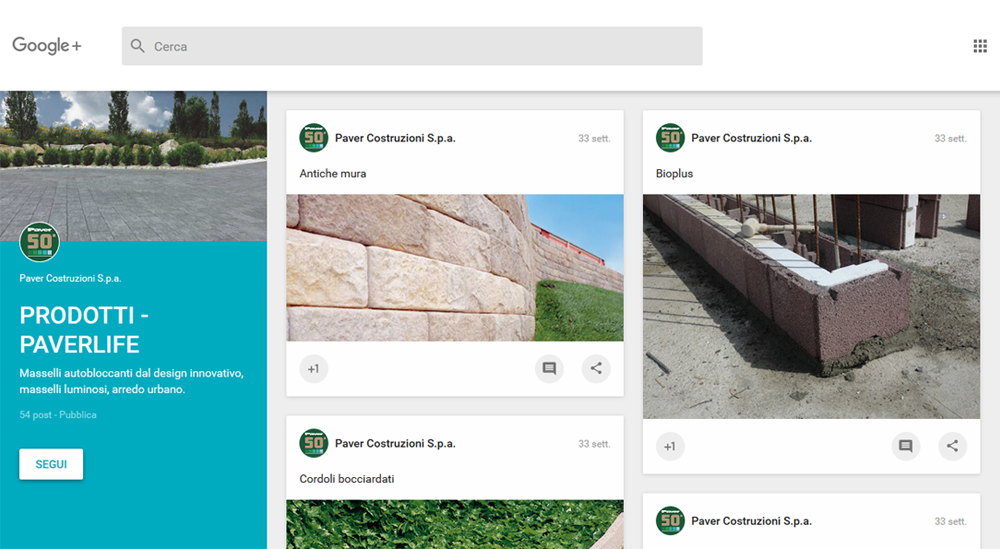The width and height of the screenshot is (1000, 549).
Task: Click the search magnifier icon
Action: 137,46
